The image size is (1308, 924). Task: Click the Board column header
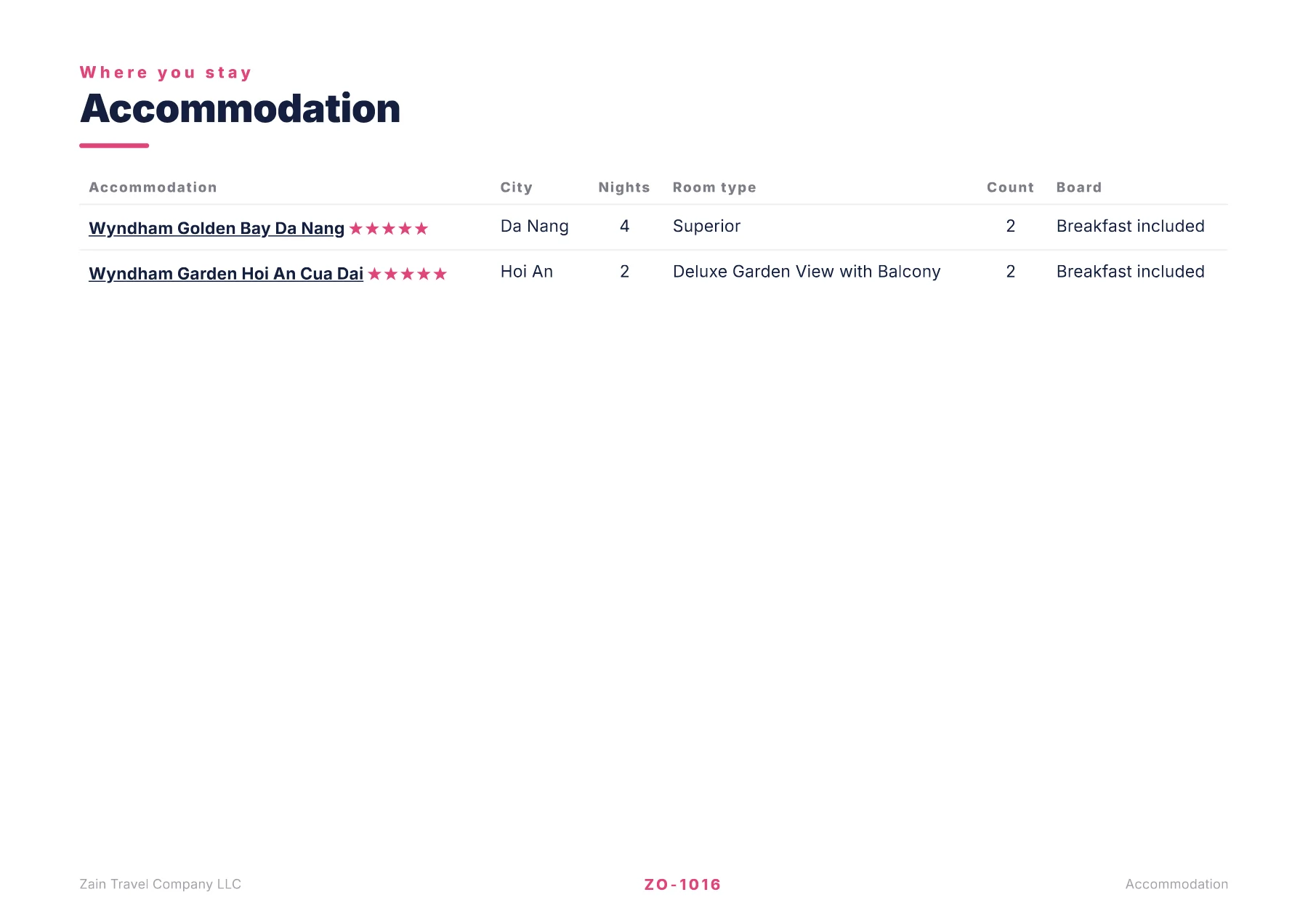click(1079, 187)
